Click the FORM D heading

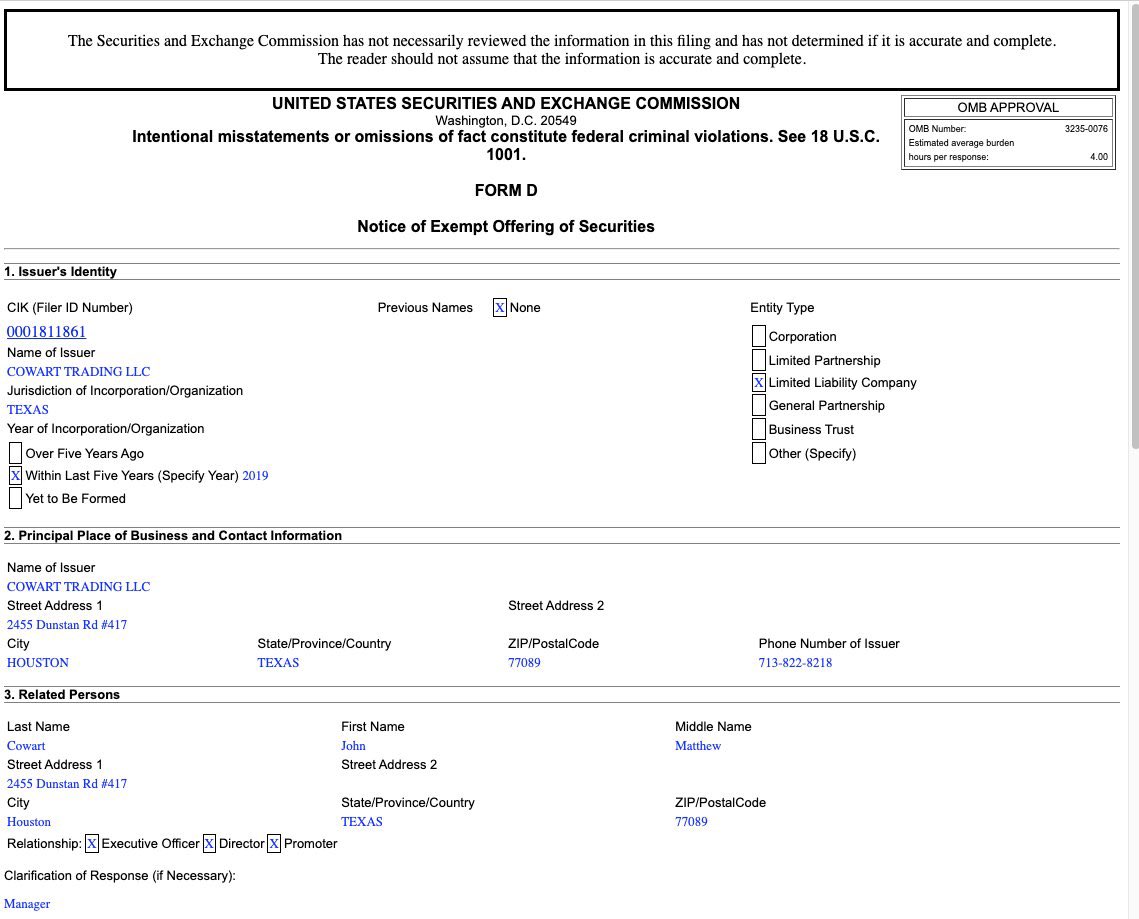tap(506, 190)
